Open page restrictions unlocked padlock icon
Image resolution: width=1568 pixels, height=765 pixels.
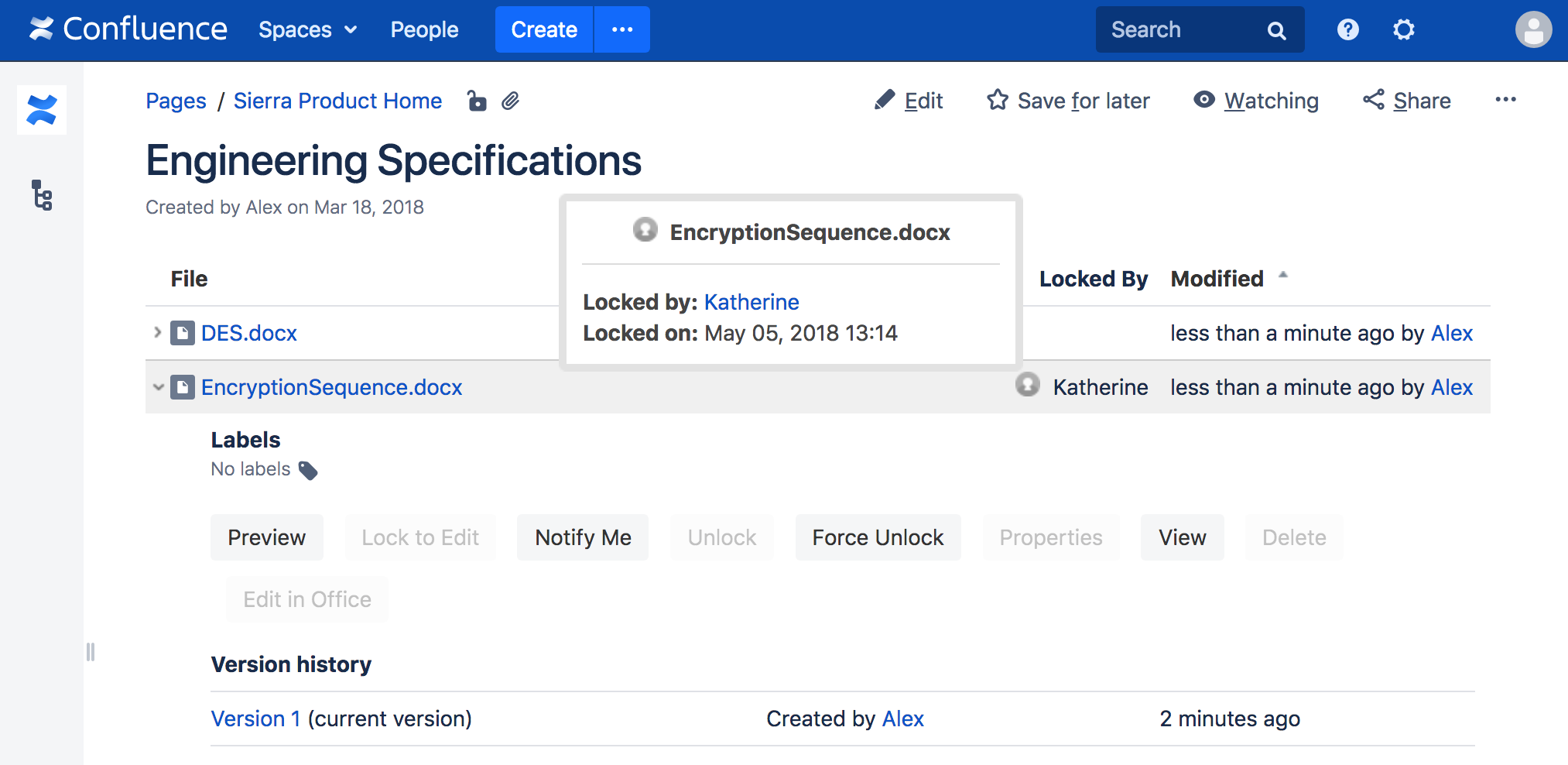click(x=477, y=101)
